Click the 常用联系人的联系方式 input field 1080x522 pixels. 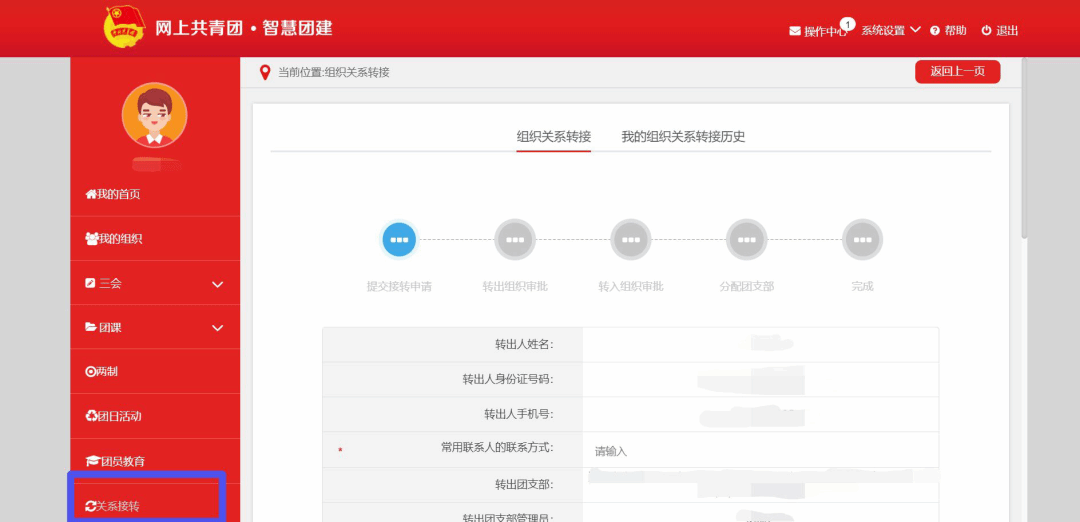click(x=760, y=451)
